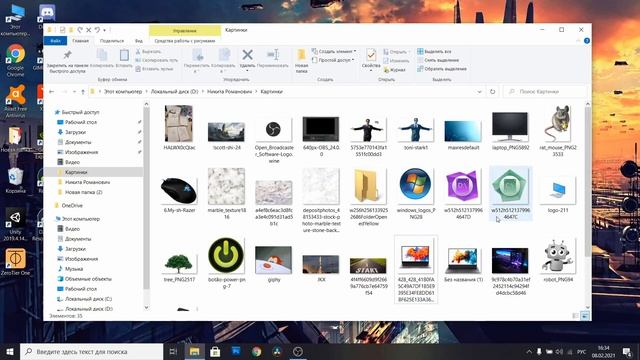
Task: Open the Управление (Manage) contextual tab
Action: click(184, 31)
